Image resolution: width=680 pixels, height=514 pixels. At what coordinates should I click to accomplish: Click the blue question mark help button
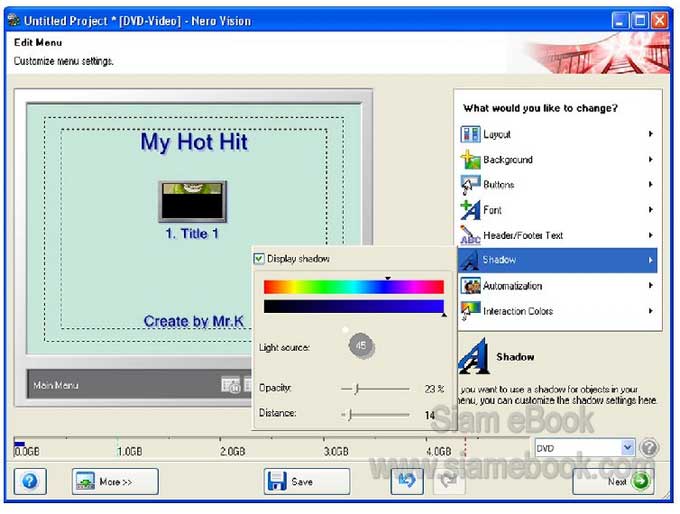(x=30, y=481)
